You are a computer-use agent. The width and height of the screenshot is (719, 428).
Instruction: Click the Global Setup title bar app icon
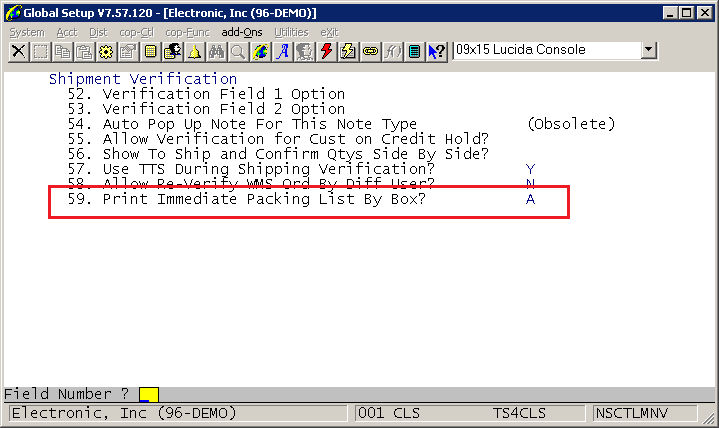13,12
